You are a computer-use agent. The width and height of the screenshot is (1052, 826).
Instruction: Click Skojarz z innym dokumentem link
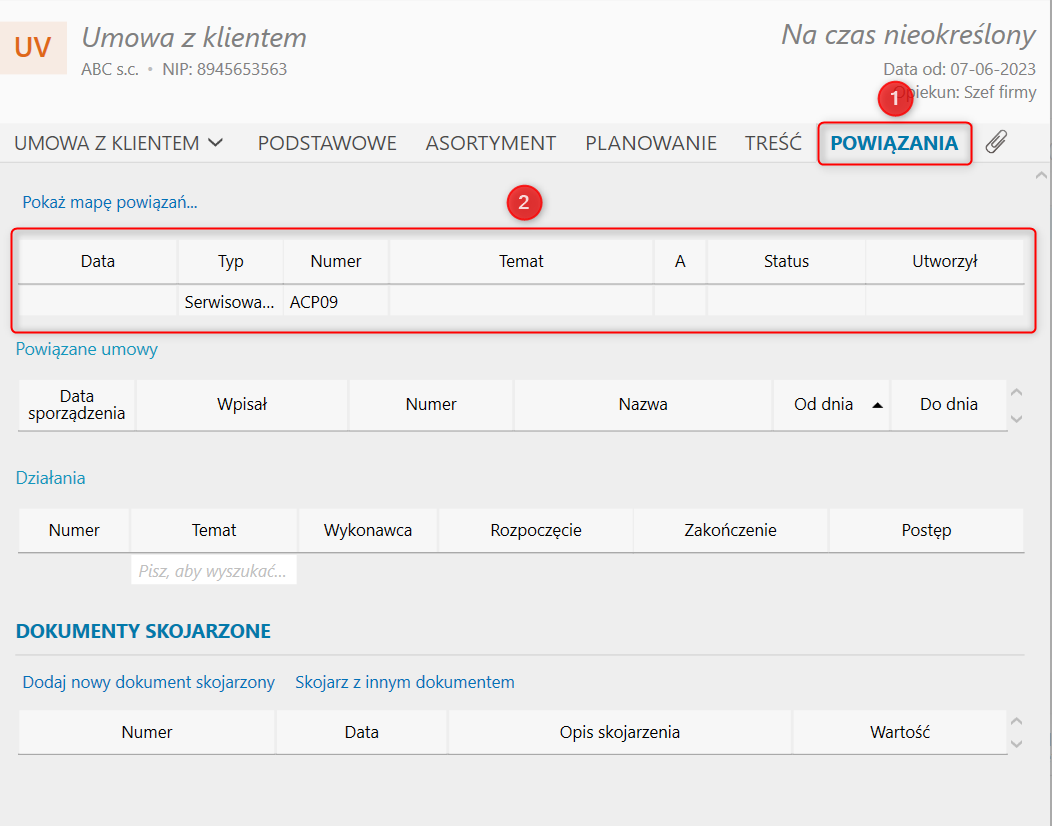(x=404, y=682)
